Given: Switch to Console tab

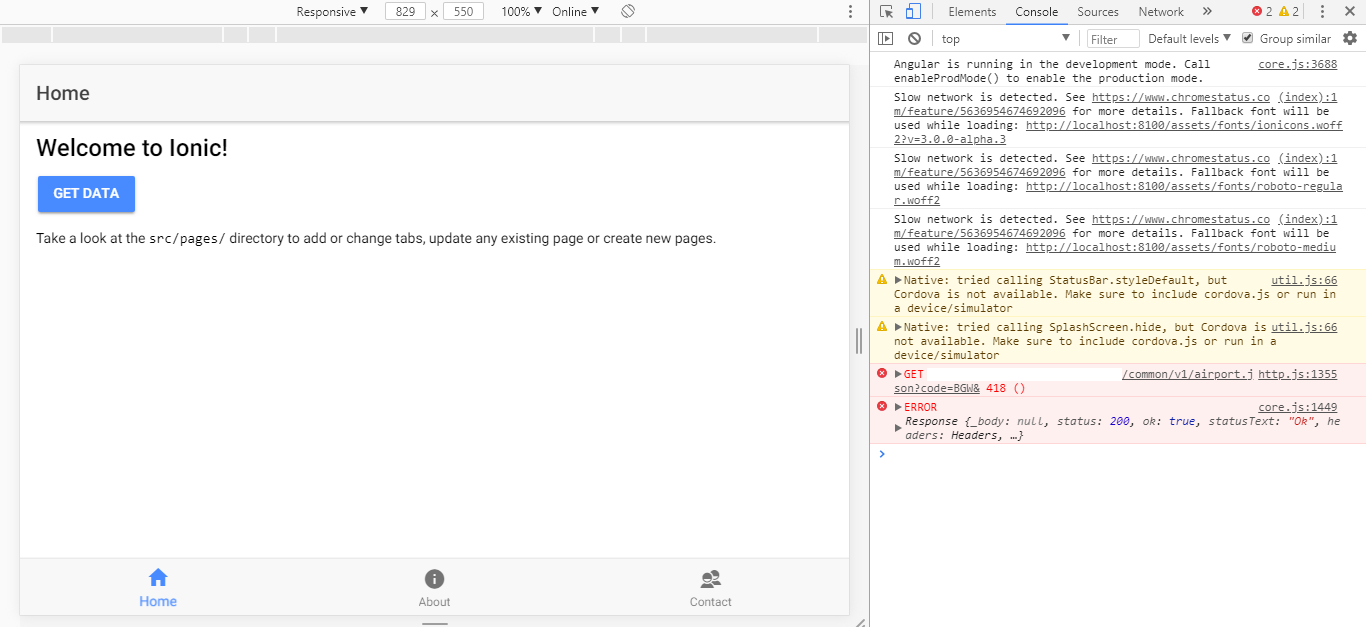Looking at the screenshot, I should 1036,12.
